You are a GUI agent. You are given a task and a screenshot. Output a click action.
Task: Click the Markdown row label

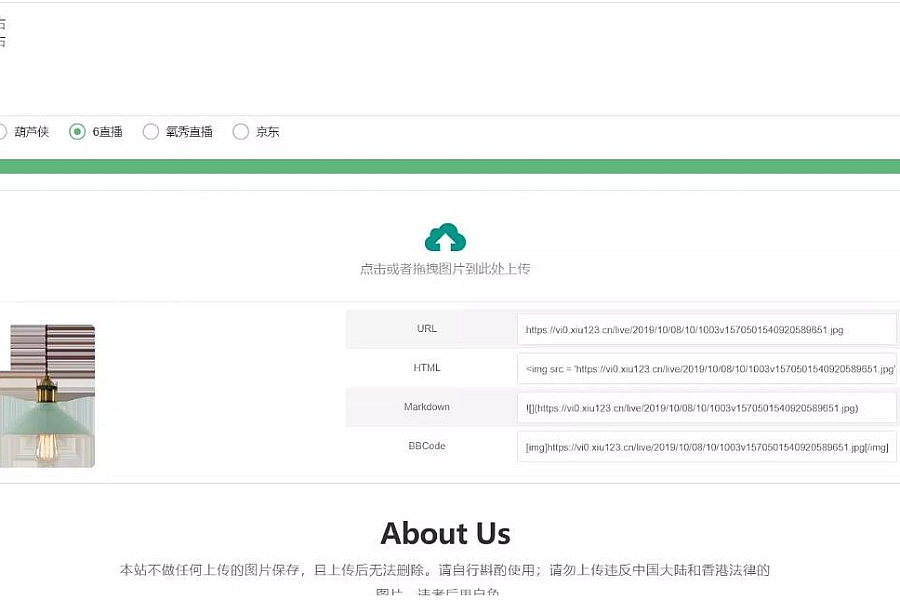tap(426, 407)
